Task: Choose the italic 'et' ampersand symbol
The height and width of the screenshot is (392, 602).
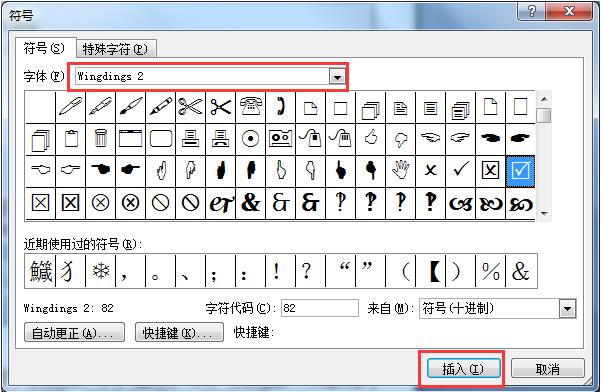Action: click(x=221, y=203)
